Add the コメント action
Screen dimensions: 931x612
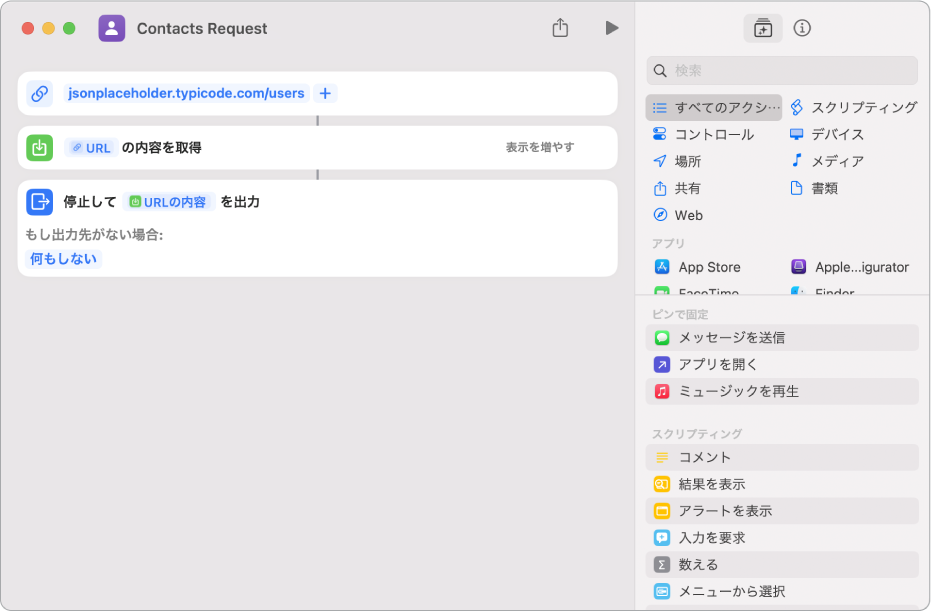pyautogui.click(x=782, y=457)
